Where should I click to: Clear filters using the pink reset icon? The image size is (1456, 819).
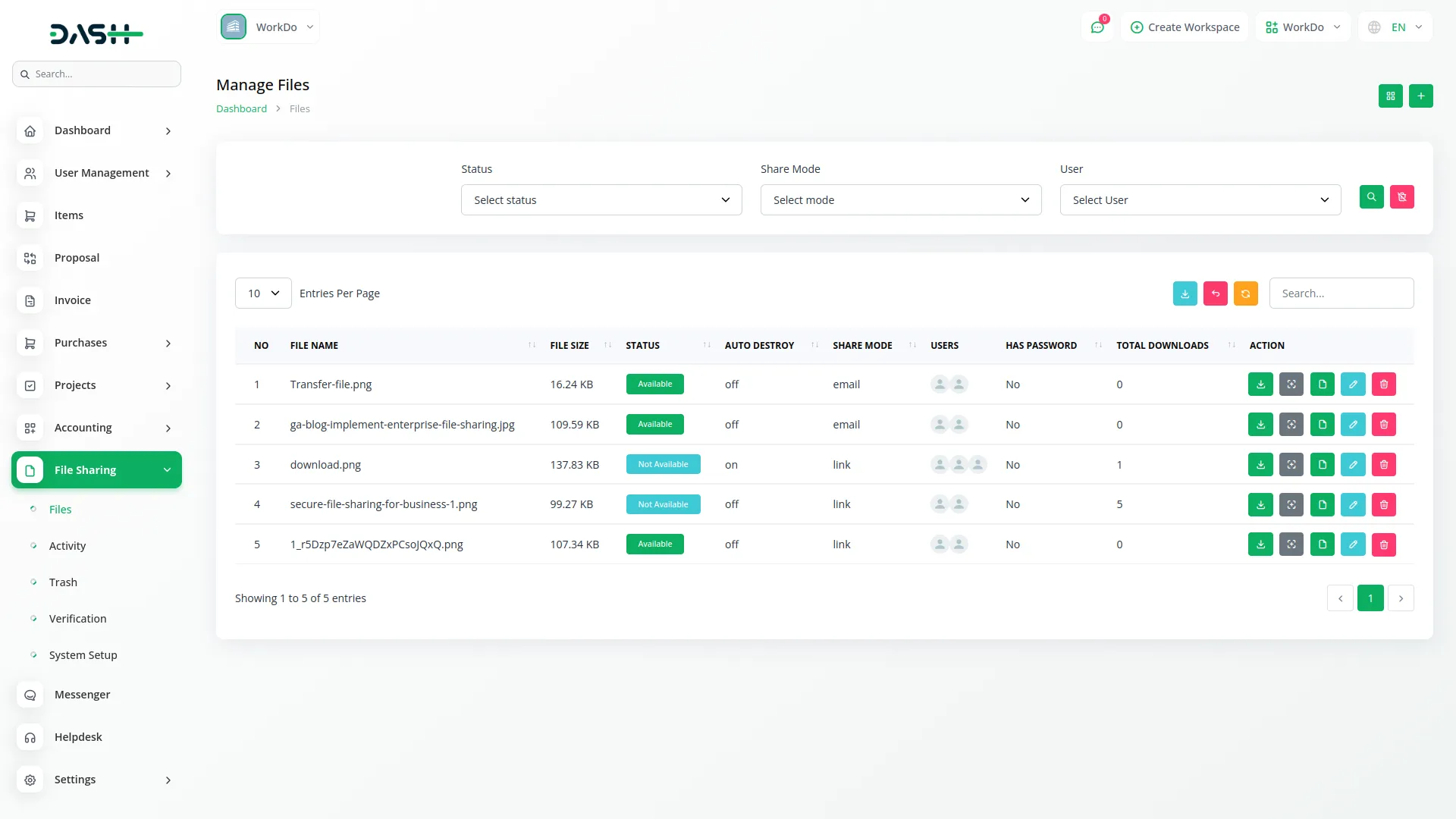pyautogui.click(x=1401, y=197)
